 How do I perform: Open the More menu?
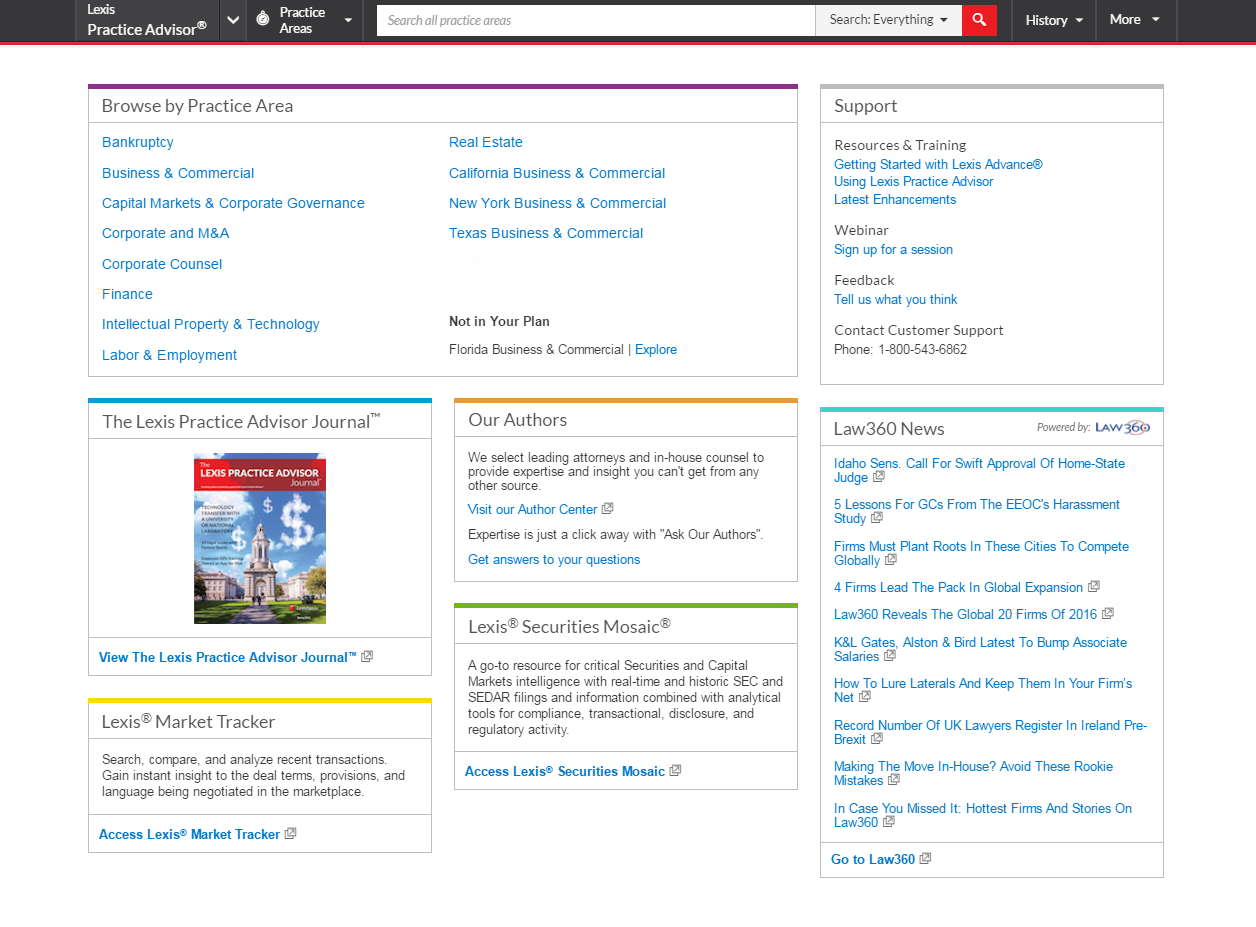[x=1136, y=20]
